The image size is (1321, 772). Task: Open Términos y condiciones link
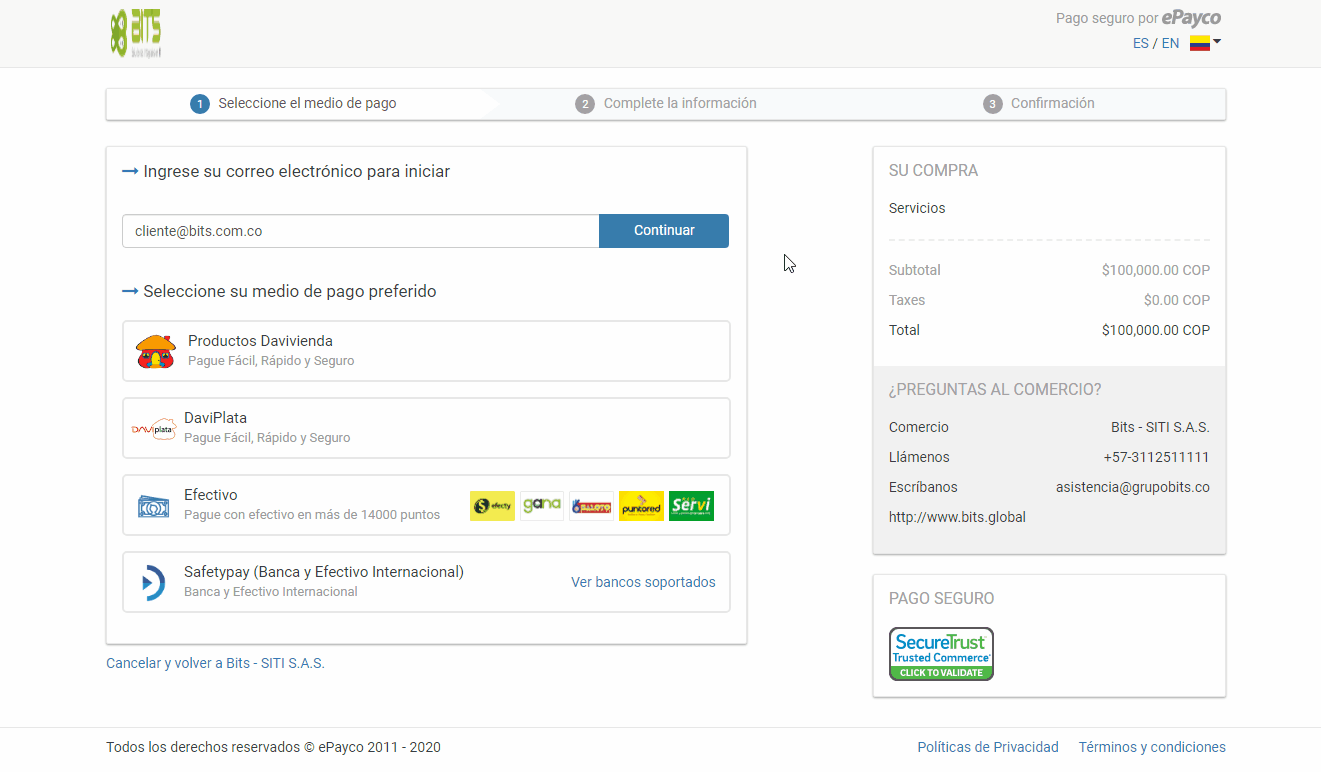tap(1152, 747)
